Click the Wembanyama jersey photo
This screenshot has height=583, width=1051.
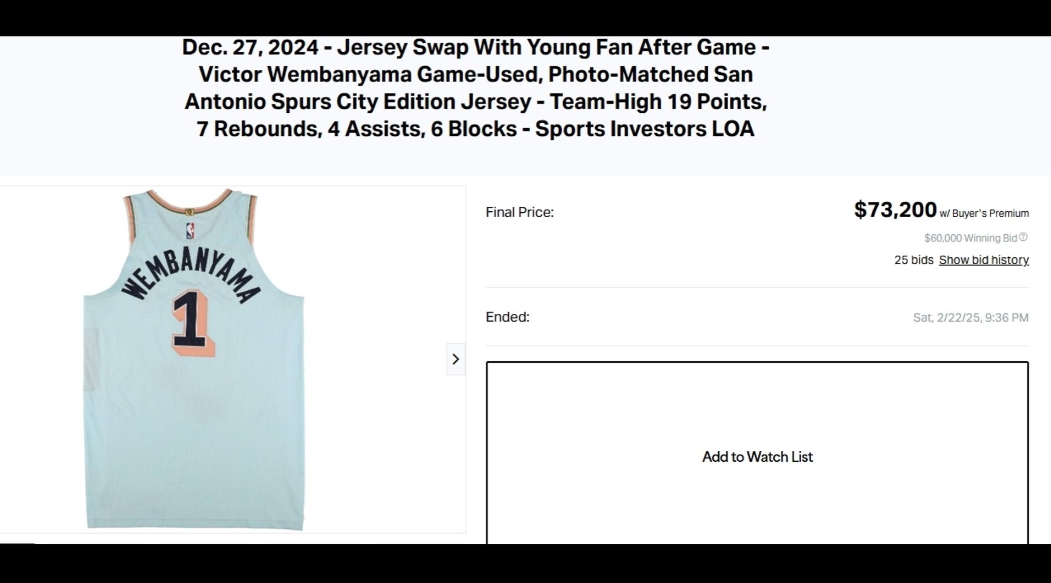194,359
